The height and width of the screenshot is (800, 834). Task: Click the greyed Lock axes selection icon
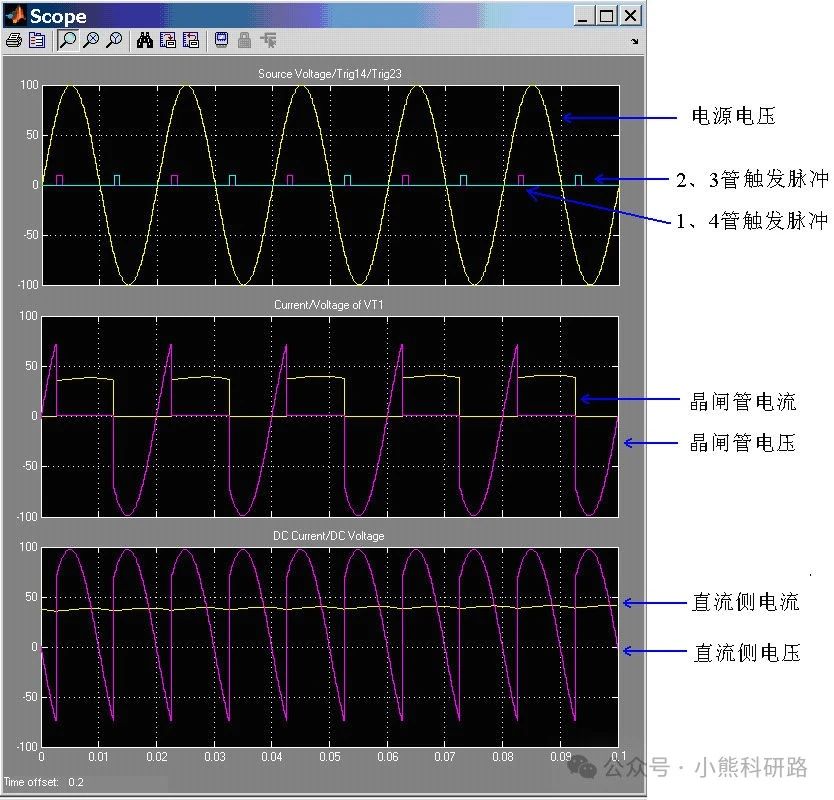click(244, 40)
